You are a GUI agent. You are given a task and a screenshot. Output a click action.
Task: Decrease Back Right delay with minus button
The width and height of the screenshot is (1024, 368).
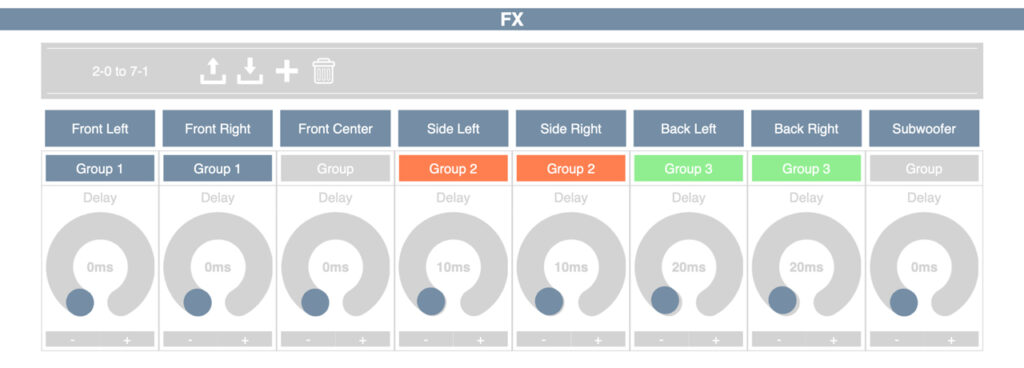pos(779,340)
